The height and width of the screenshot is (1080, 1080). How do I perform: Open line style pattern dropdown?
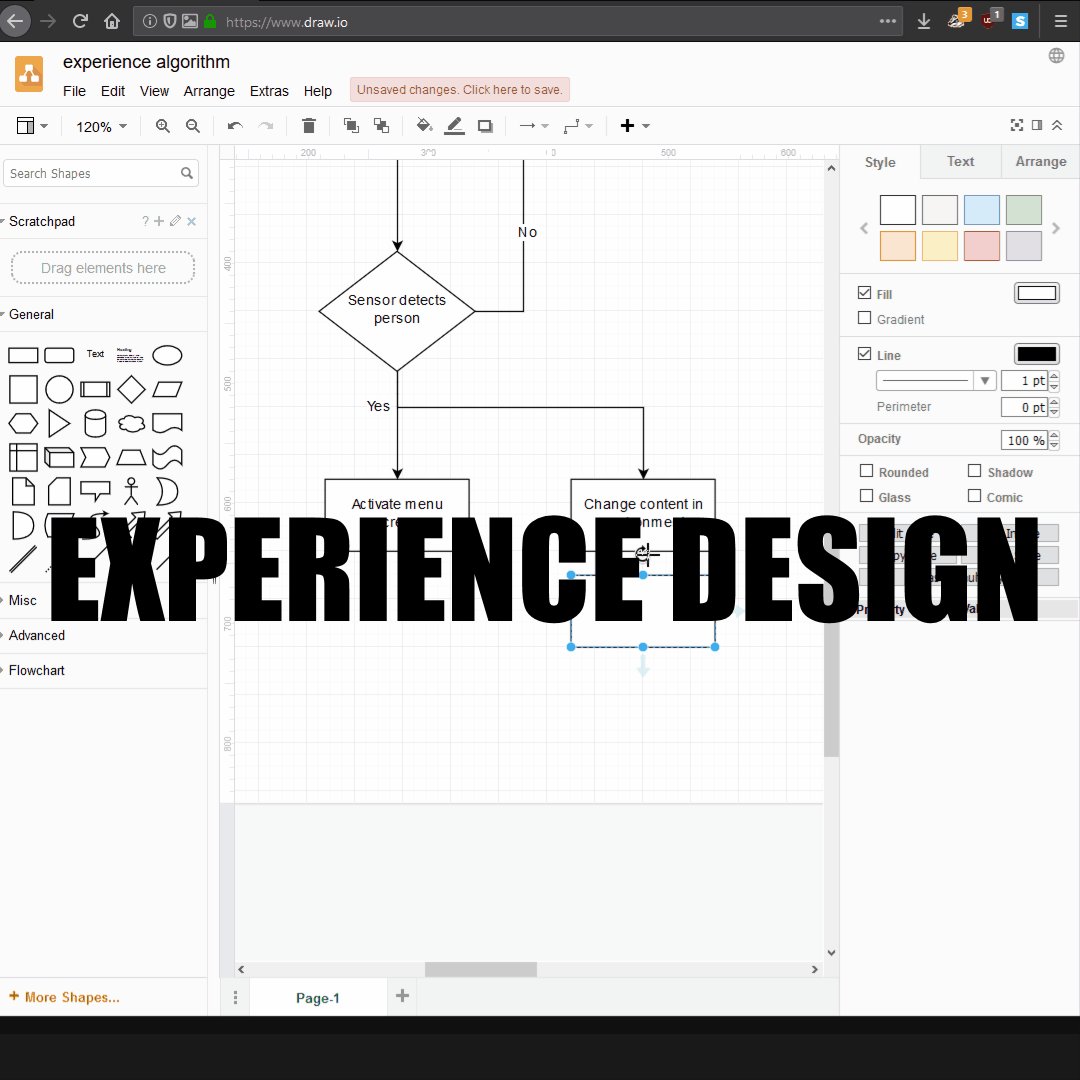(935, 380)
